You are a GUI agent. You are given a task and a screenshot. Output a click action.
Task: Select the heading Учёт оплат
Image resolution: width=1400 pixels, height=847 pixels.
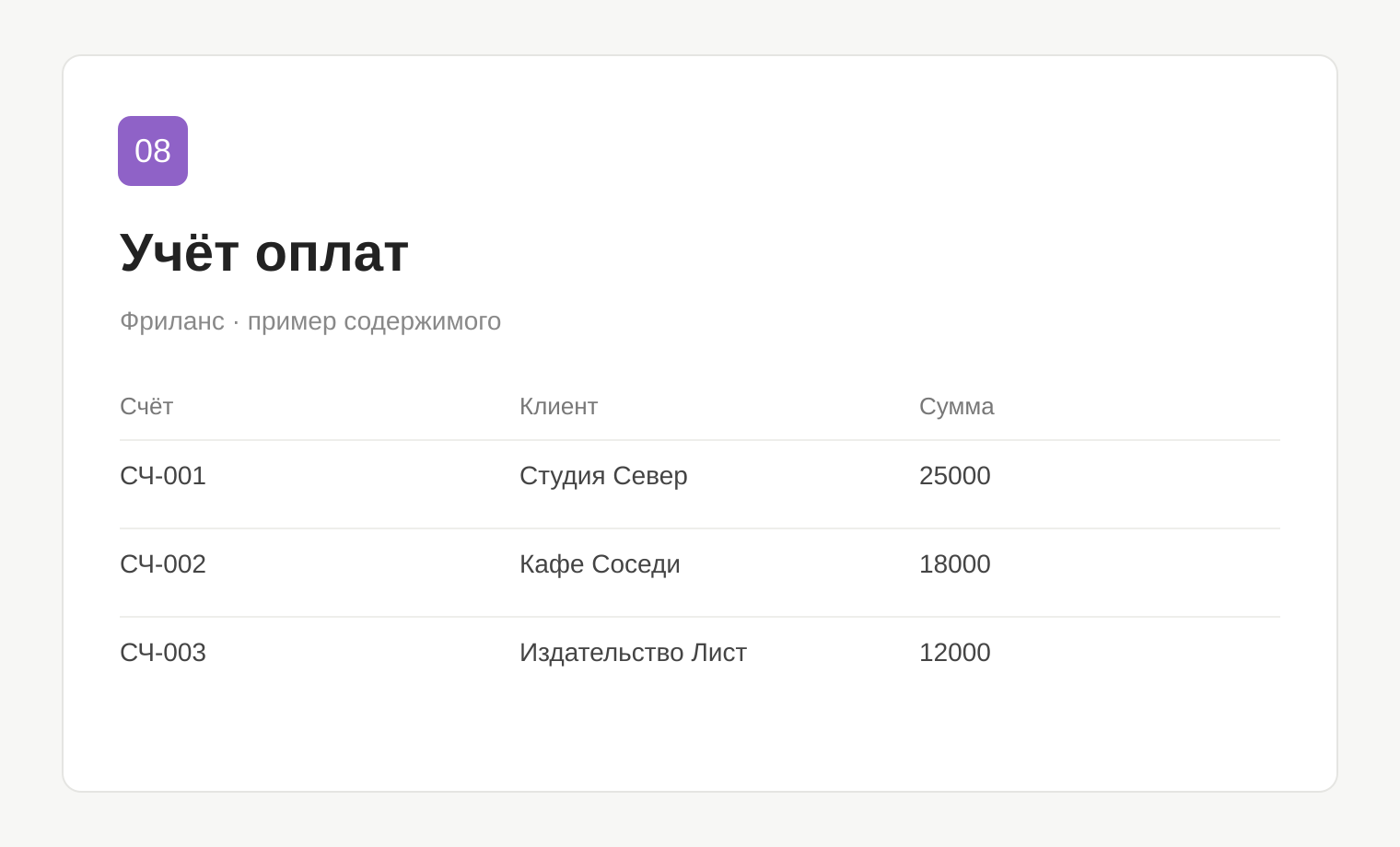point(264,252)
